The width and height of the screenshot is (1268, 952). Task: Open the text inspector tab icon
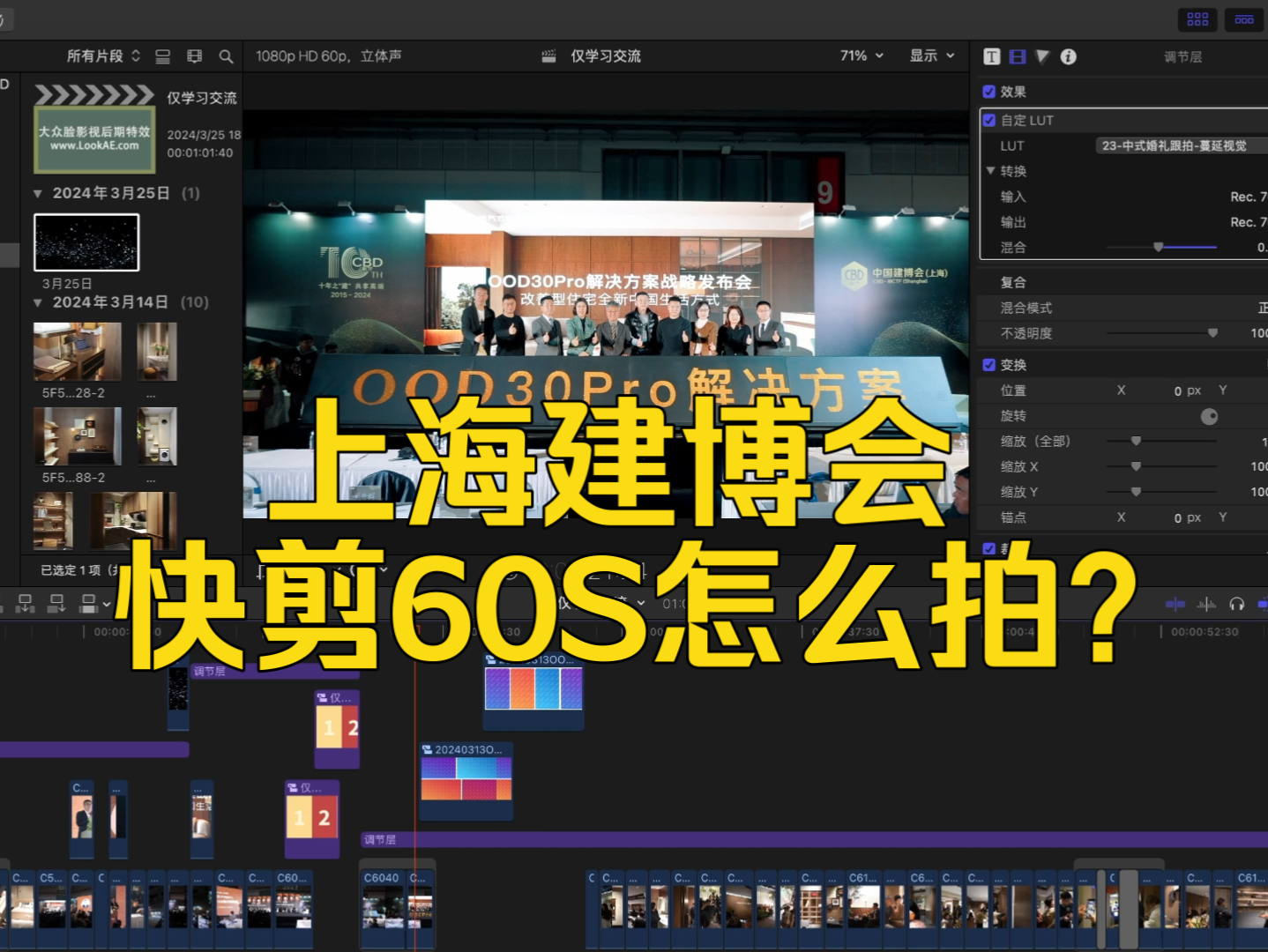[x=992, y=56]
